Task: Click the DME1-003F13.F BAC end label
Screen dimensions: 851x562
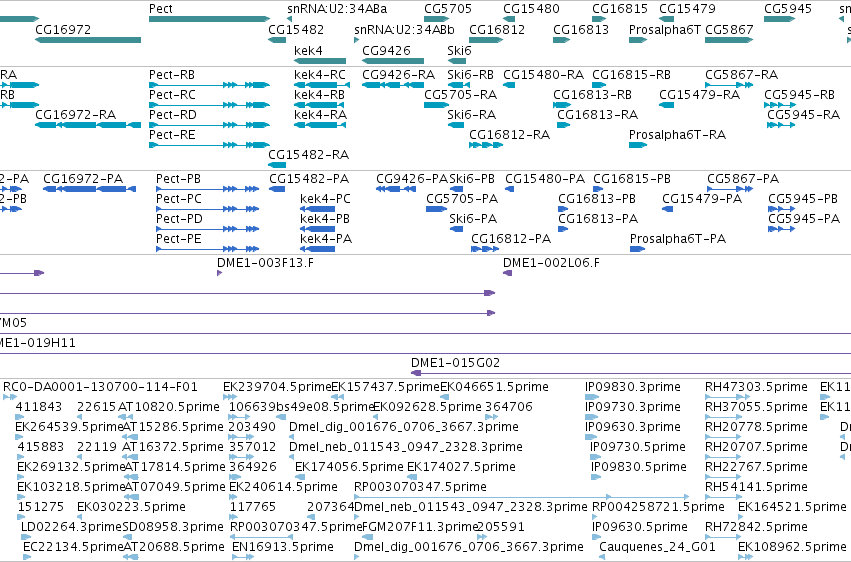Action: tap(265, 263)
